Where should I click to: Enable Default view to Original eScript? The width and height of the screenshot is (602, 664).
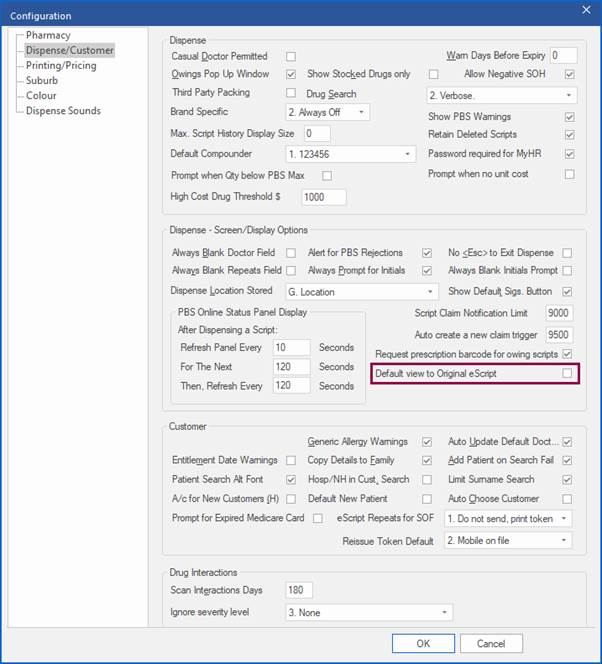coord(567,373)
